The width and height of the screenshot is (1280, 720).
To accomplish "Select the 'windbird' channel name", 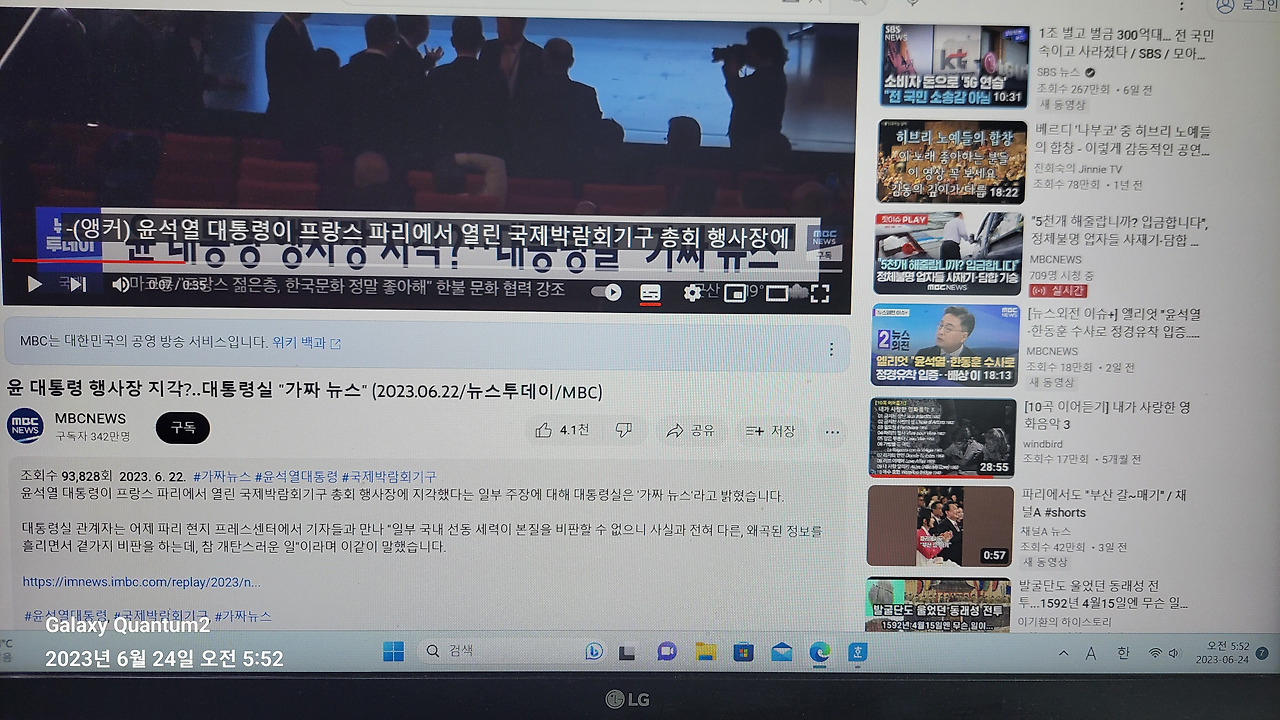I will pos(1043,443).
